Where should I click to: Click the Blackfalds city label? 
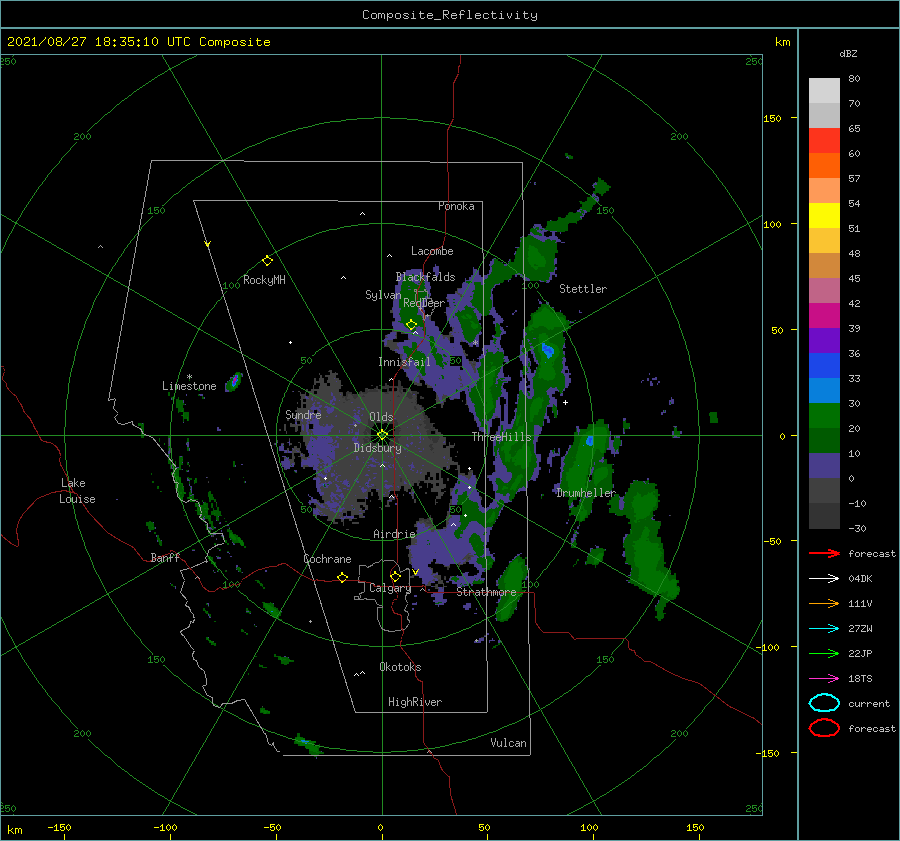425,277
